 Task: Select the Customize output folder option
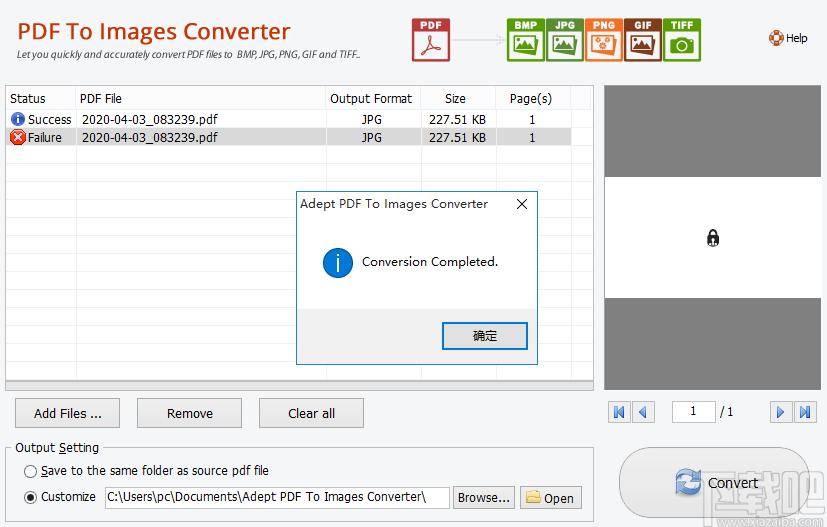pos(31,497)
